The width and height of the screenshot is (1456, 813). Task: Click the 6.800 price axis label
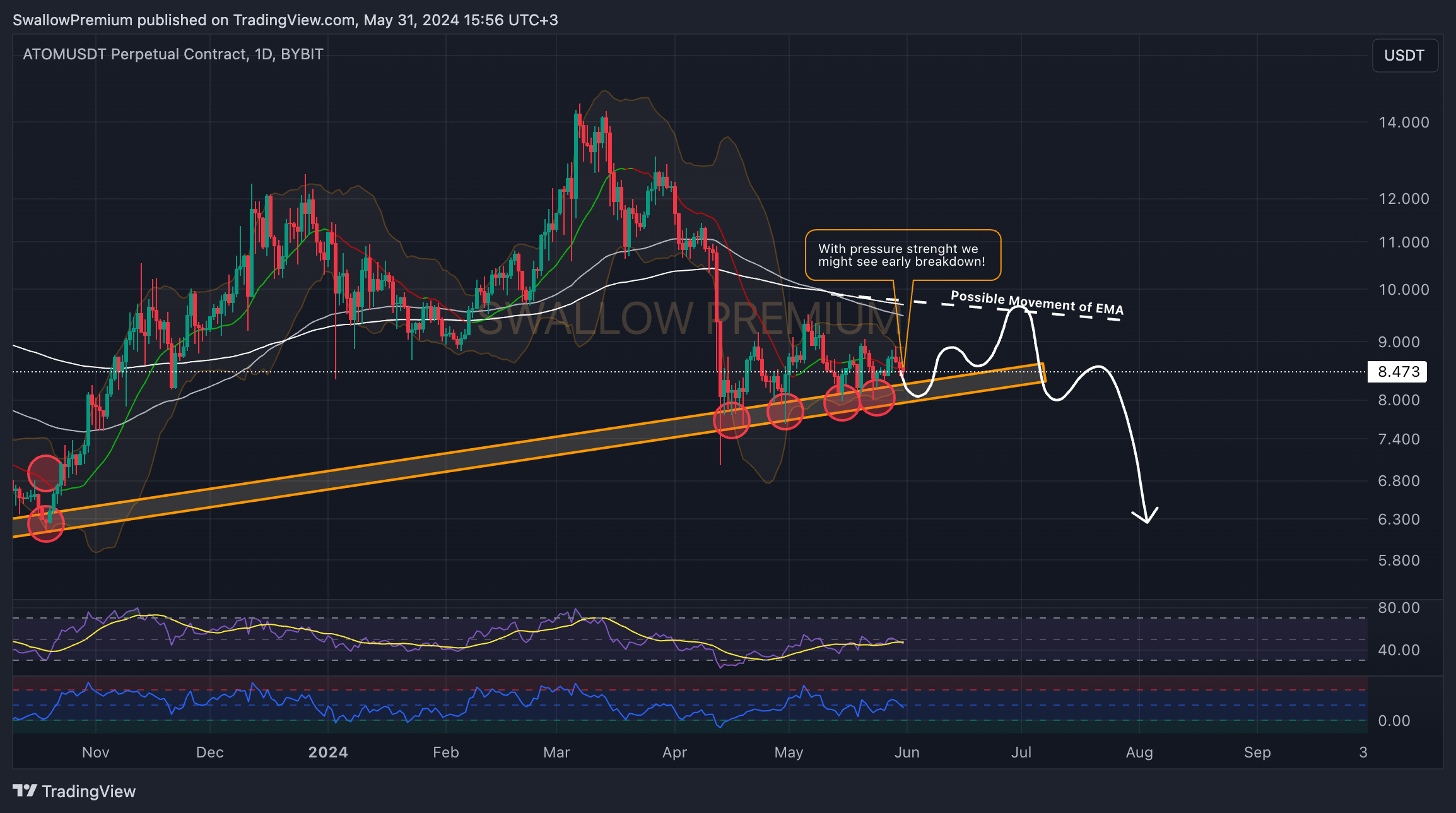pos(1399,481)
